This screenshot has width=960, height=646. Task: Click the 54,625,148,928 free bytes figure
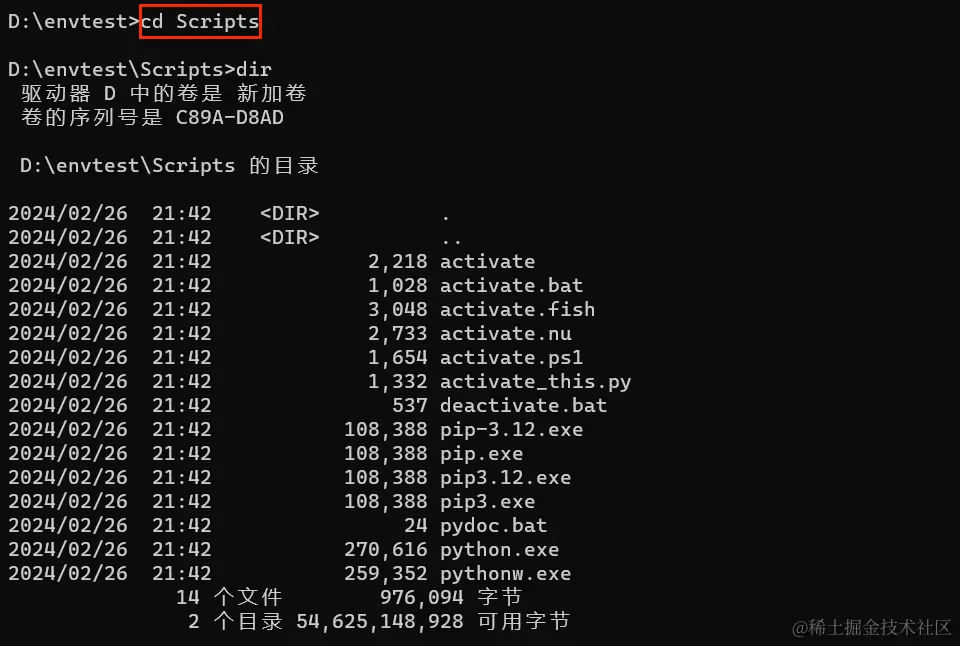(379, 621)
